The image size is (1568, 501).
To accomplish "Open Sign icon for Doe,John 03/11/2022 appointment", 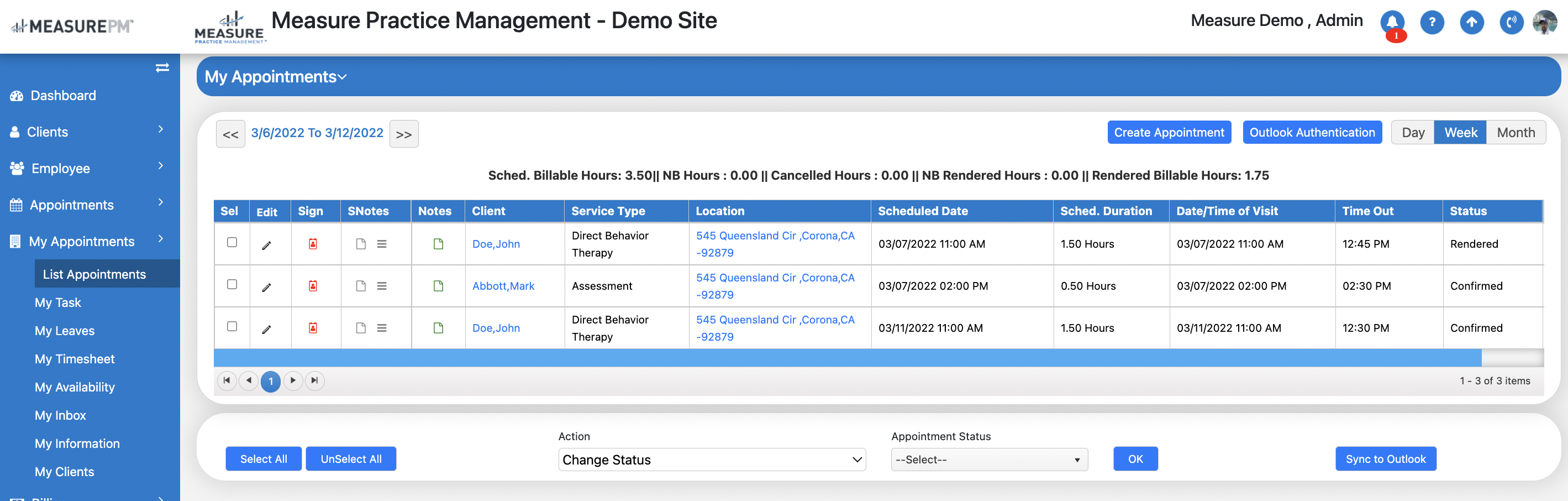I will 313,328.
